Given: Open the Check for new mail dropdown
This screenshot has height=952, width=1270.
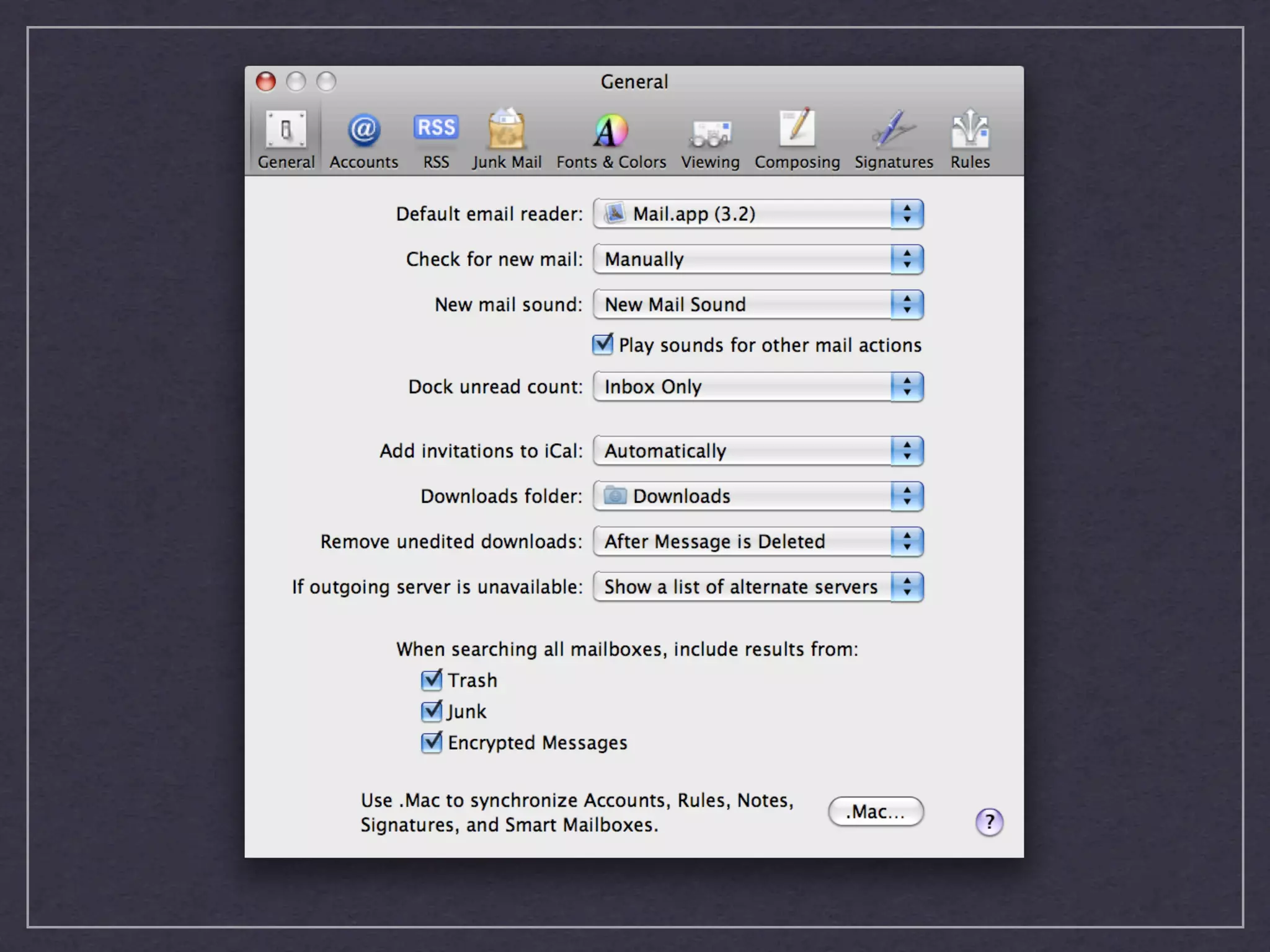Looking at the screenshot, I should point(758,259).
